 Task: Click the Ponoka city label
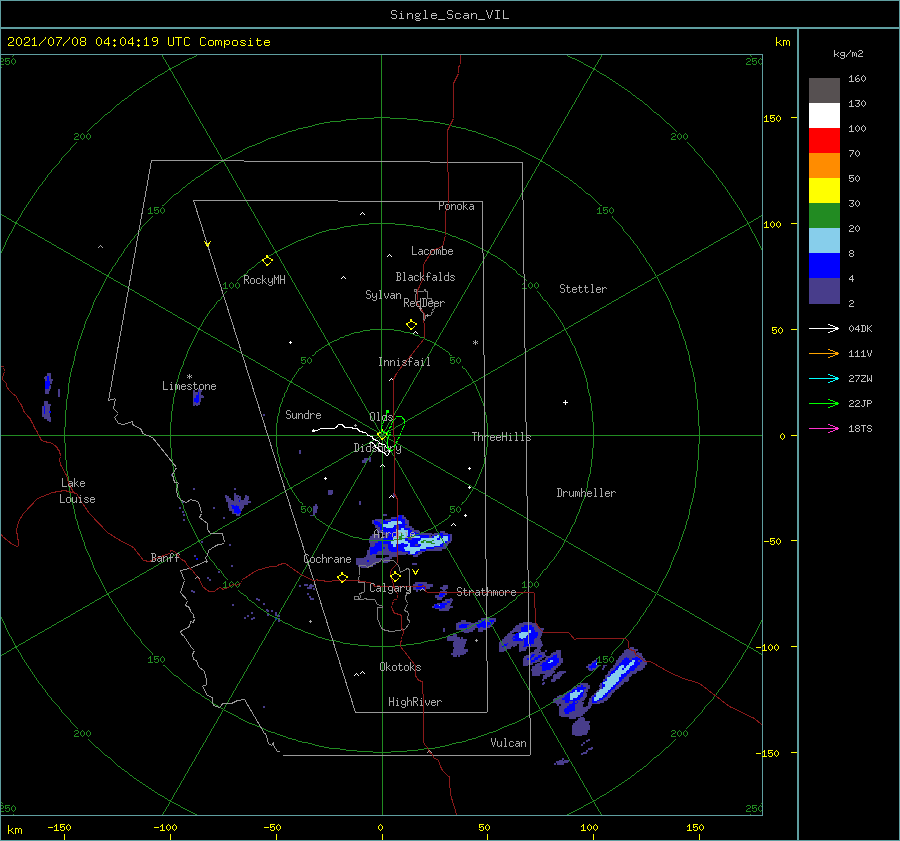[x=456, y=206]
